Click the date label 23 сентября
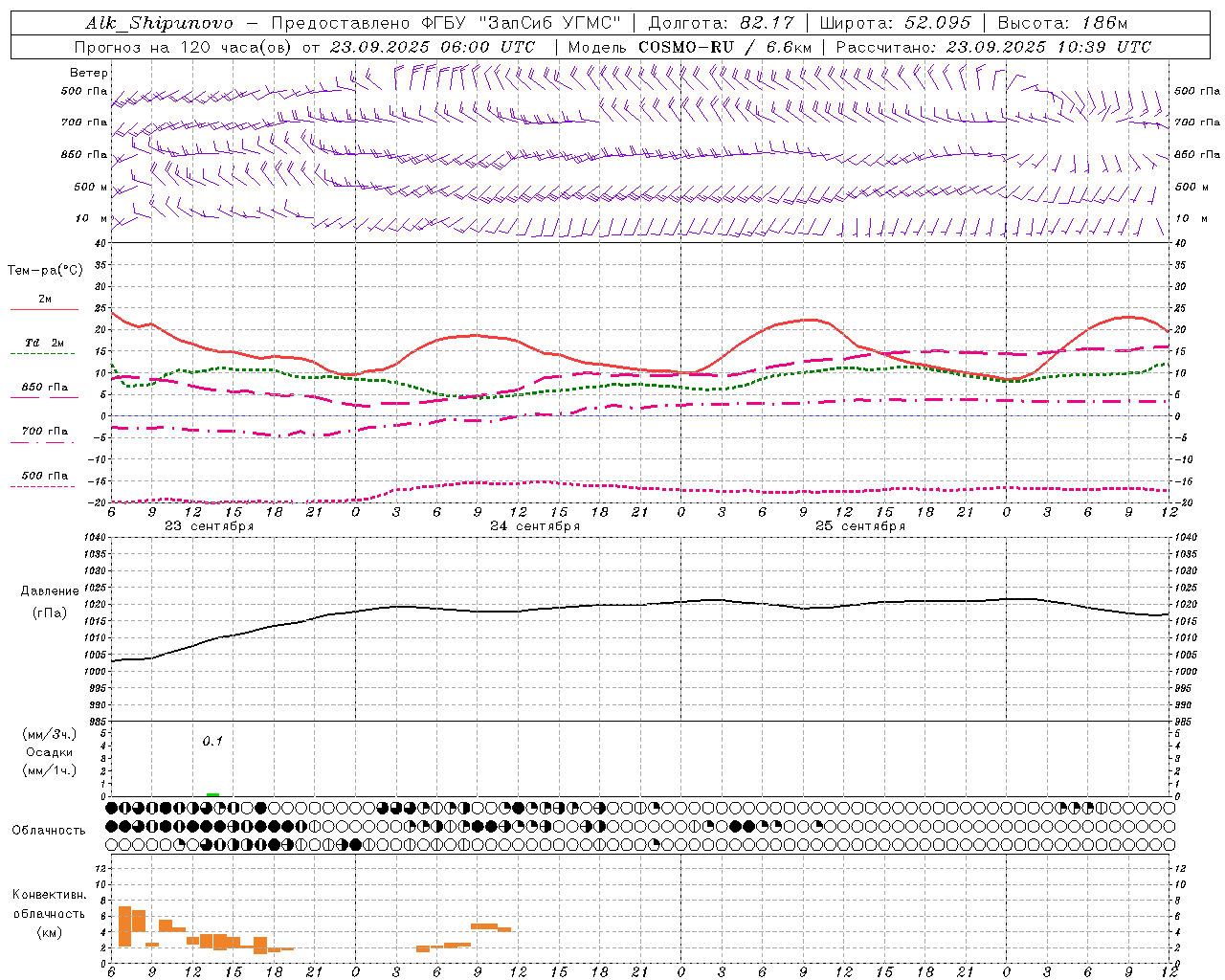Viewport: 1225px width, 980px height. (x=209, y=526)
